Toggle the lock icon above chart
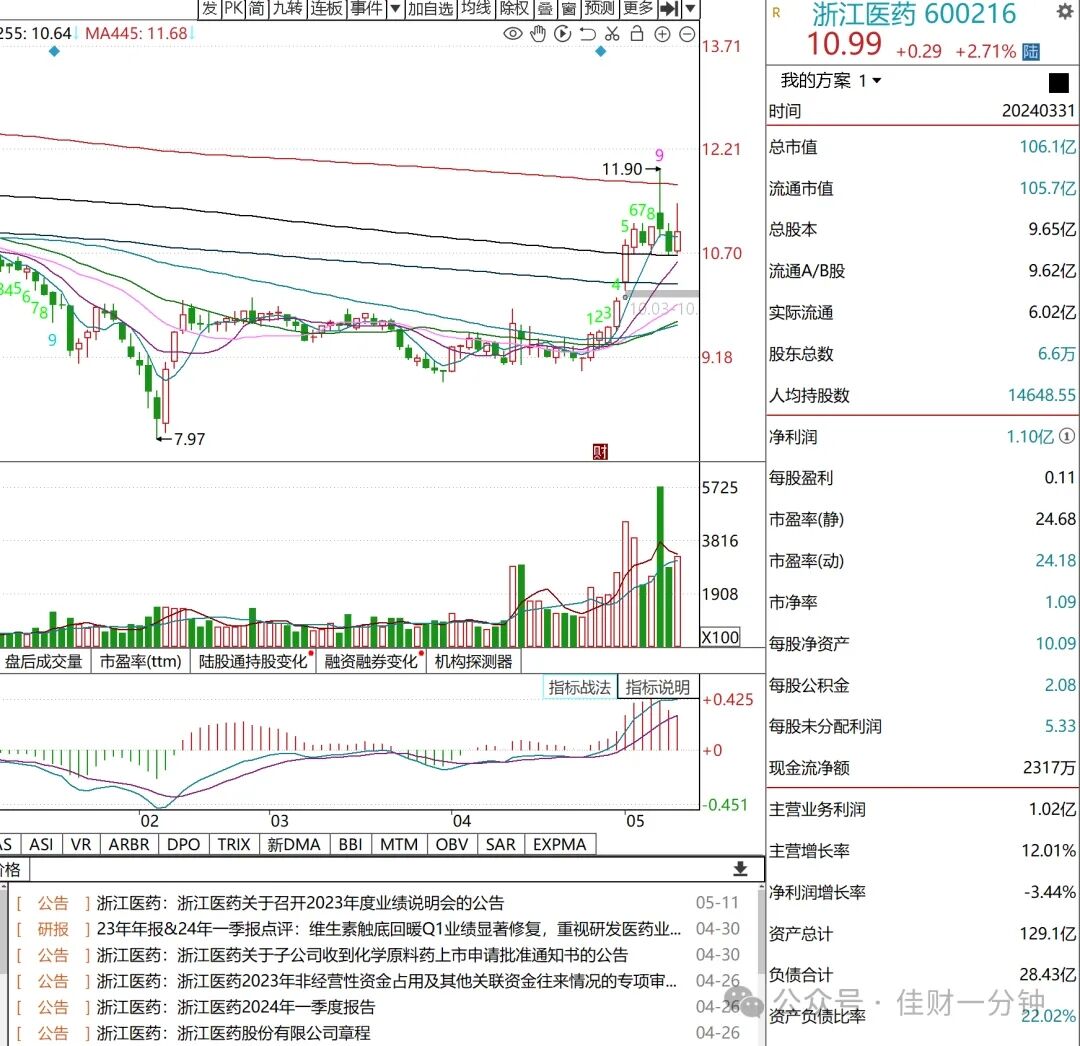 click(x=637, y=34)
